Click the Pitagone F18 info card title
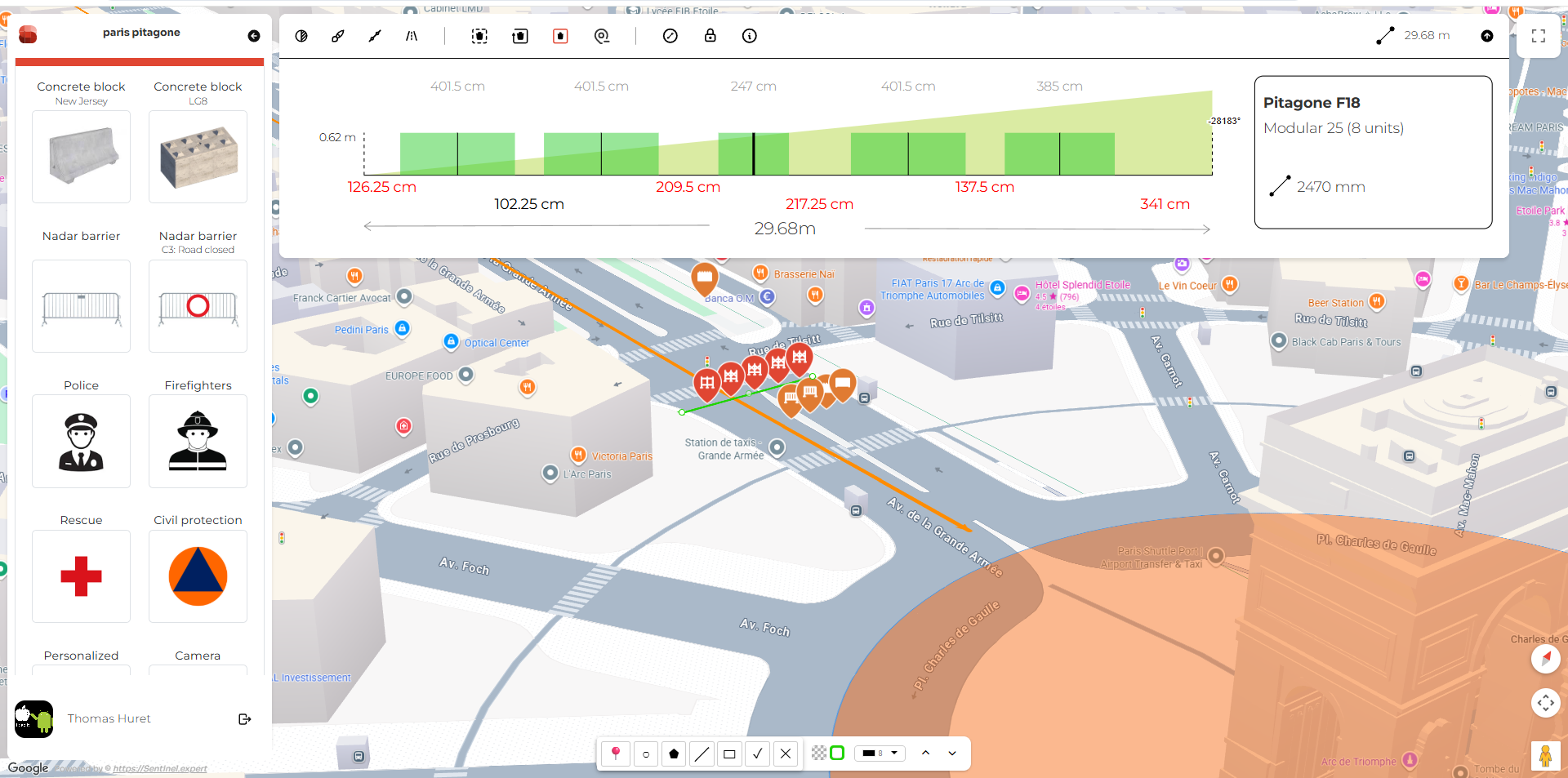 1312,103
